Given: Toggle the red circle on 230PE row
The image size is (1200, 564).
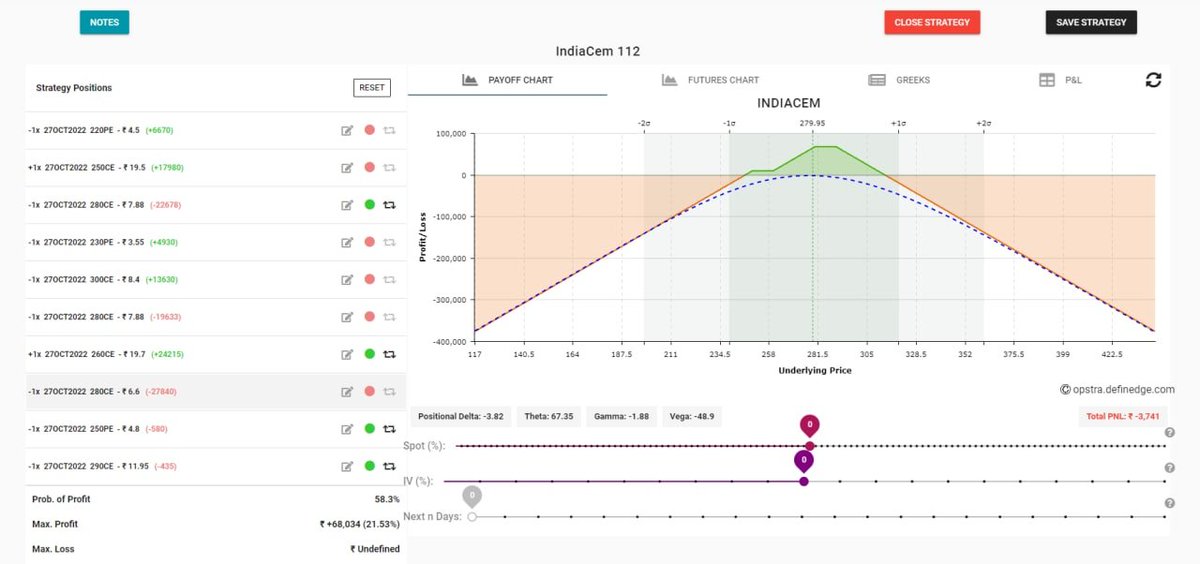Looking at the screenshot, I should point(369,242).
